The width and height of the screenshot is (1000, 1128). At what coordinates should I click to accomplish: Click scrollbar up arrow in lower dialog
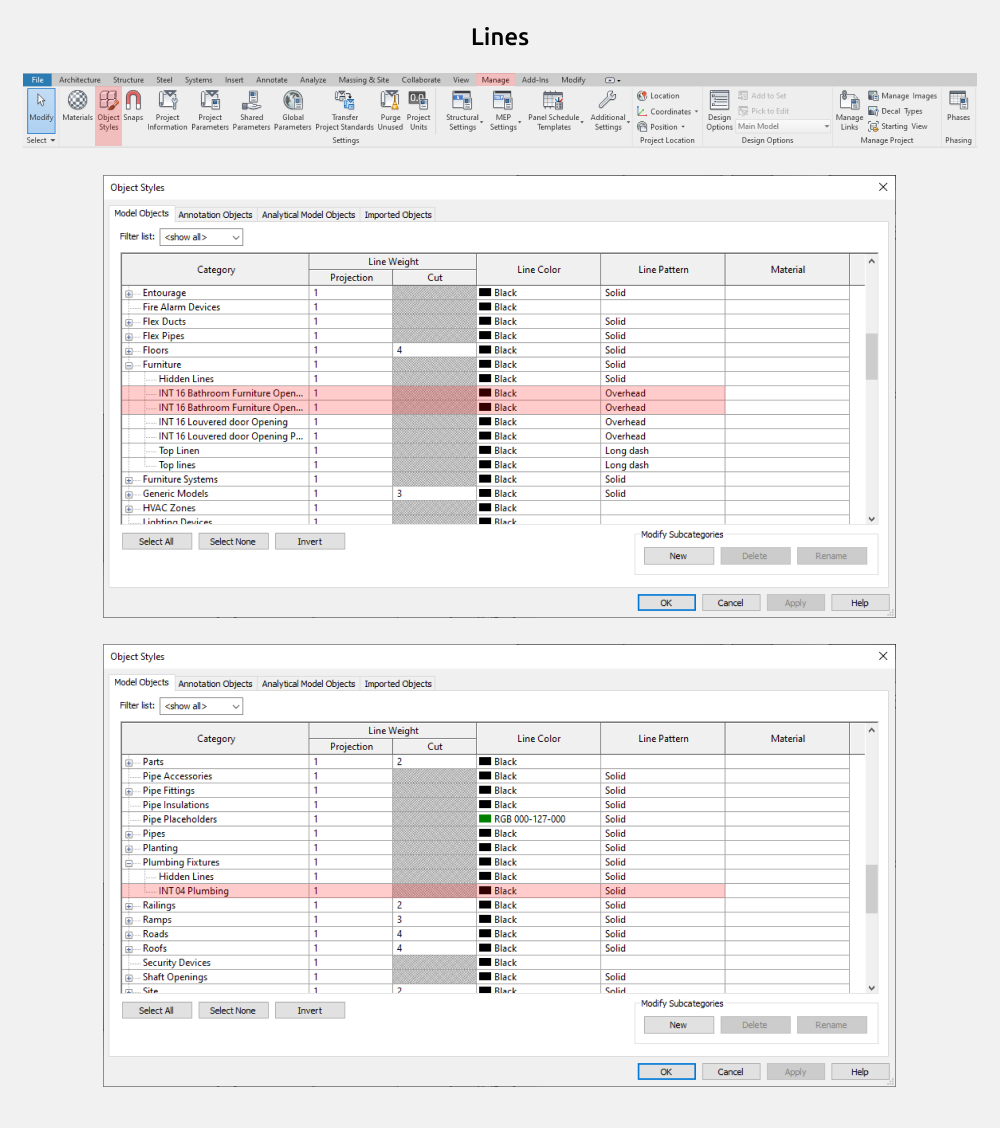(x=871, y=730)
